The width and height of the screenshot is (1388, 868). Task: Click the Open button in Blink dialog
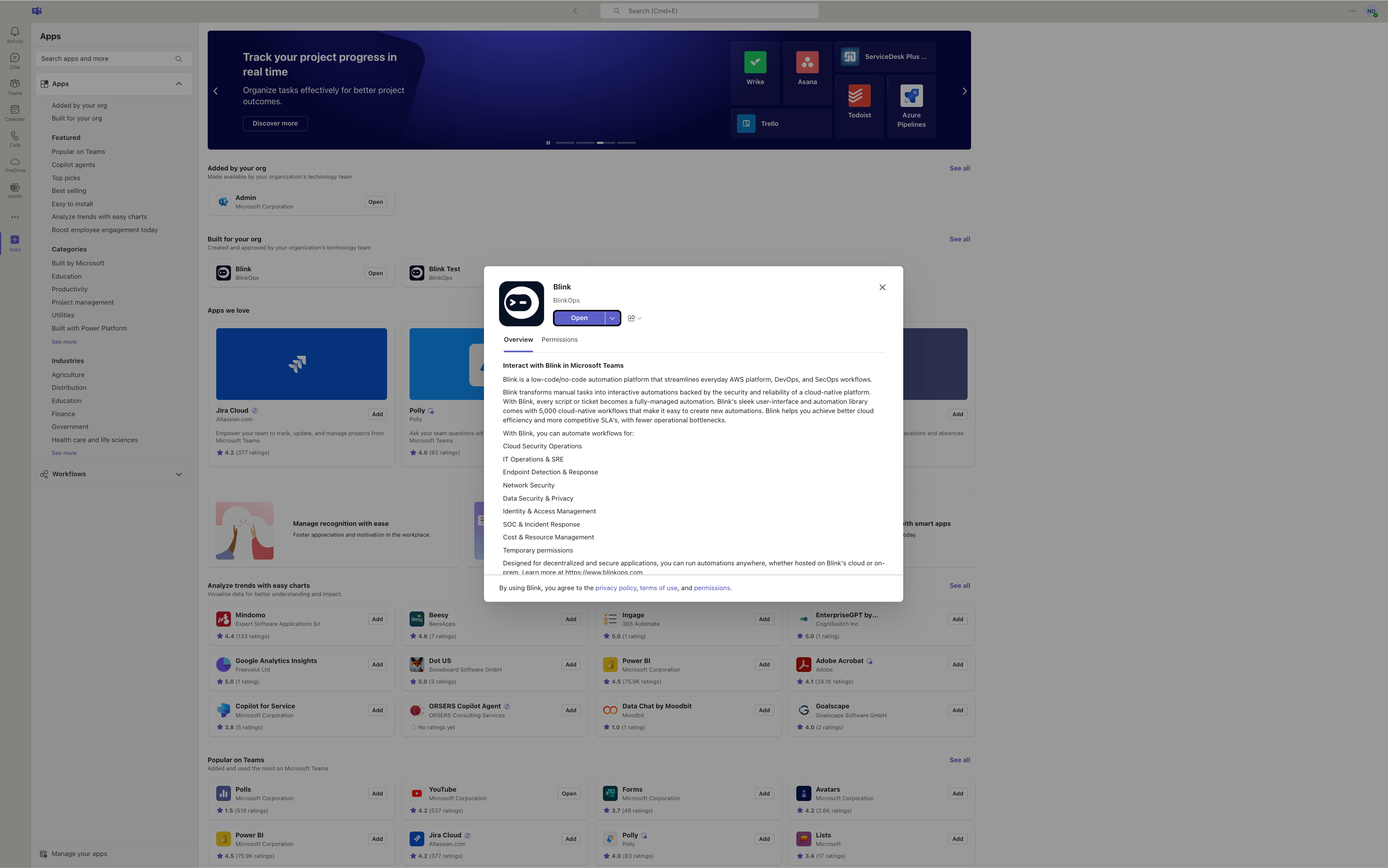579,318
